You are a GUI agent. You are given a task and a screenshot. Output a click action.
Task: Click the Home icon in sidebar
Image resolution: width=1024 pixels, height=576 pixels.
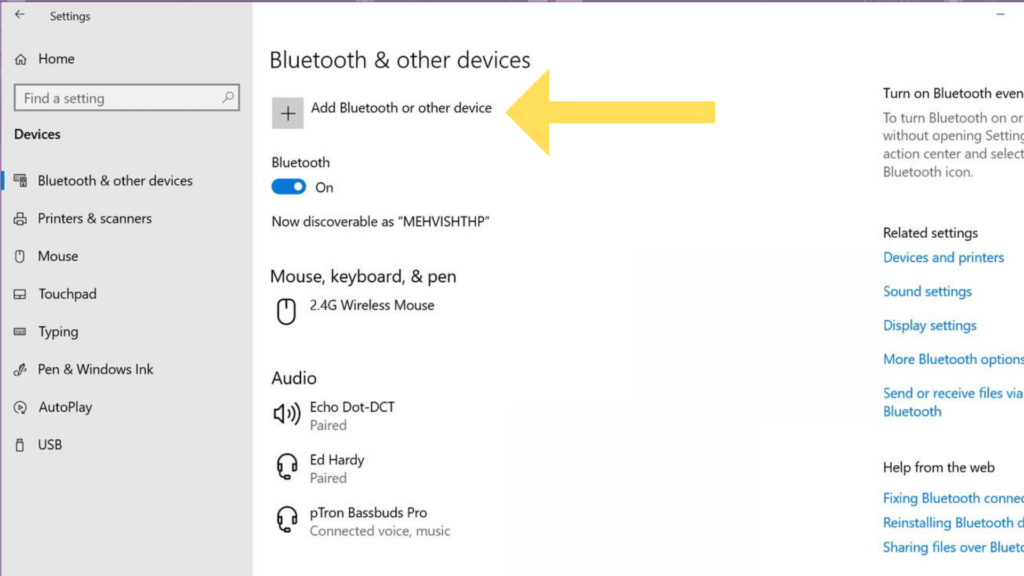point(21,59)
